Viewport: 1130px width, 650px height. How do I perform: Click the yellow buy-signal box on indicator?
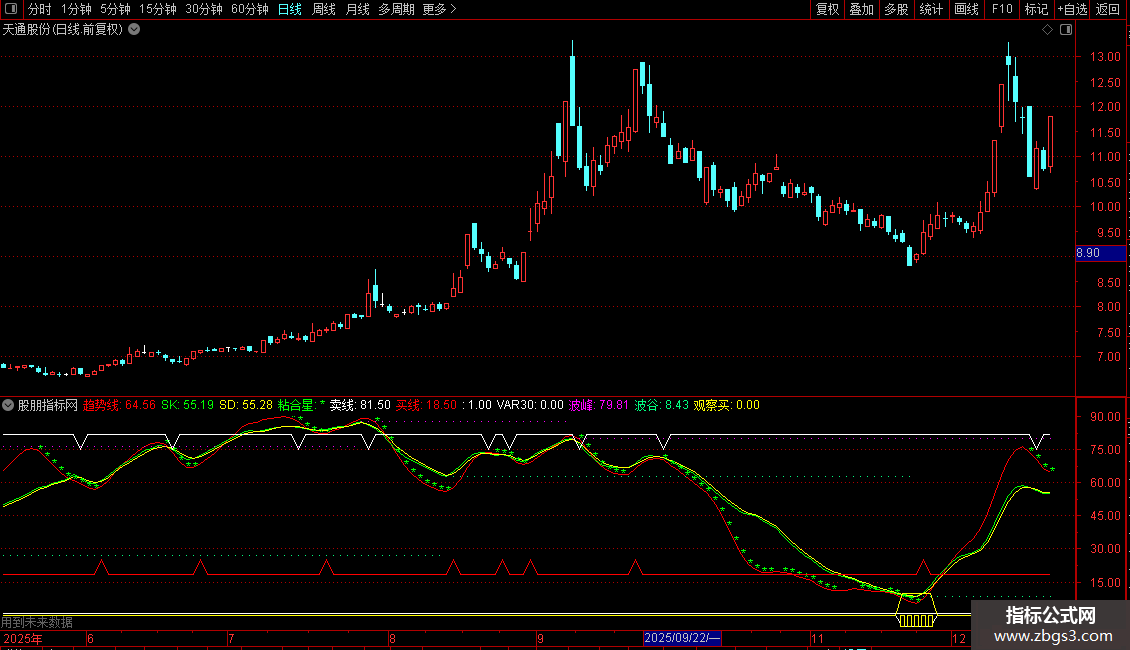(x=916, y=610)
